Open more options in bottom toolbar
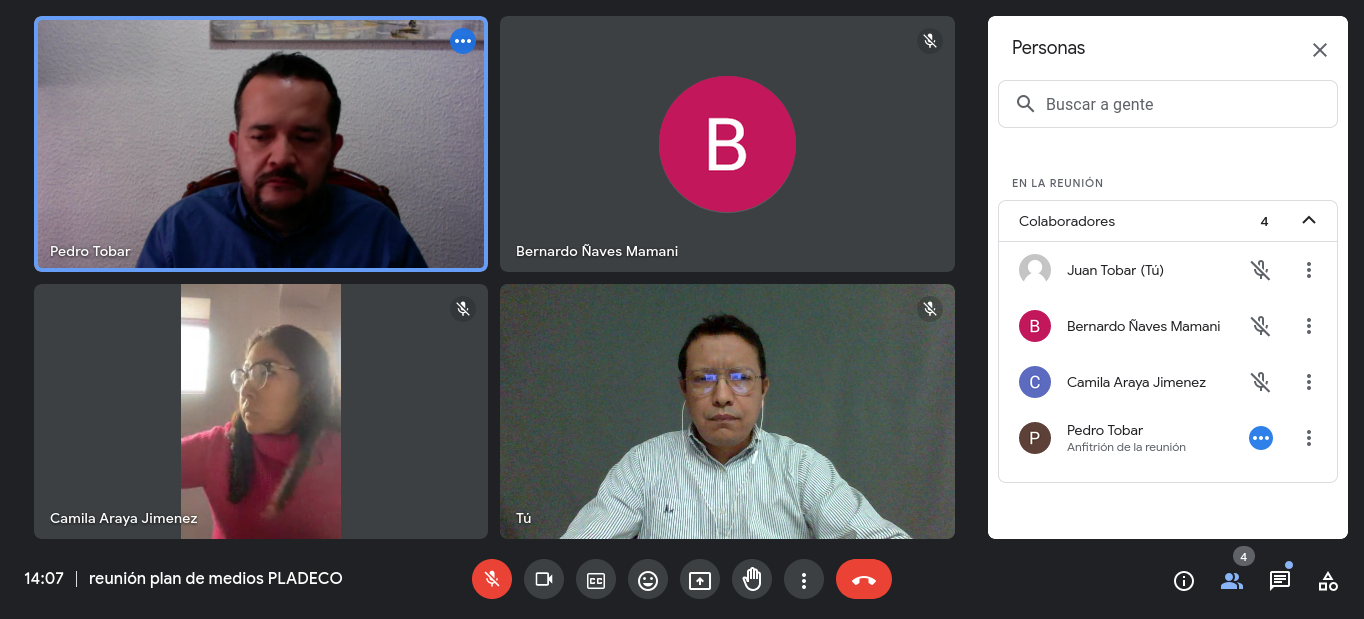1364x619 pixels. [x=804, y=579]
